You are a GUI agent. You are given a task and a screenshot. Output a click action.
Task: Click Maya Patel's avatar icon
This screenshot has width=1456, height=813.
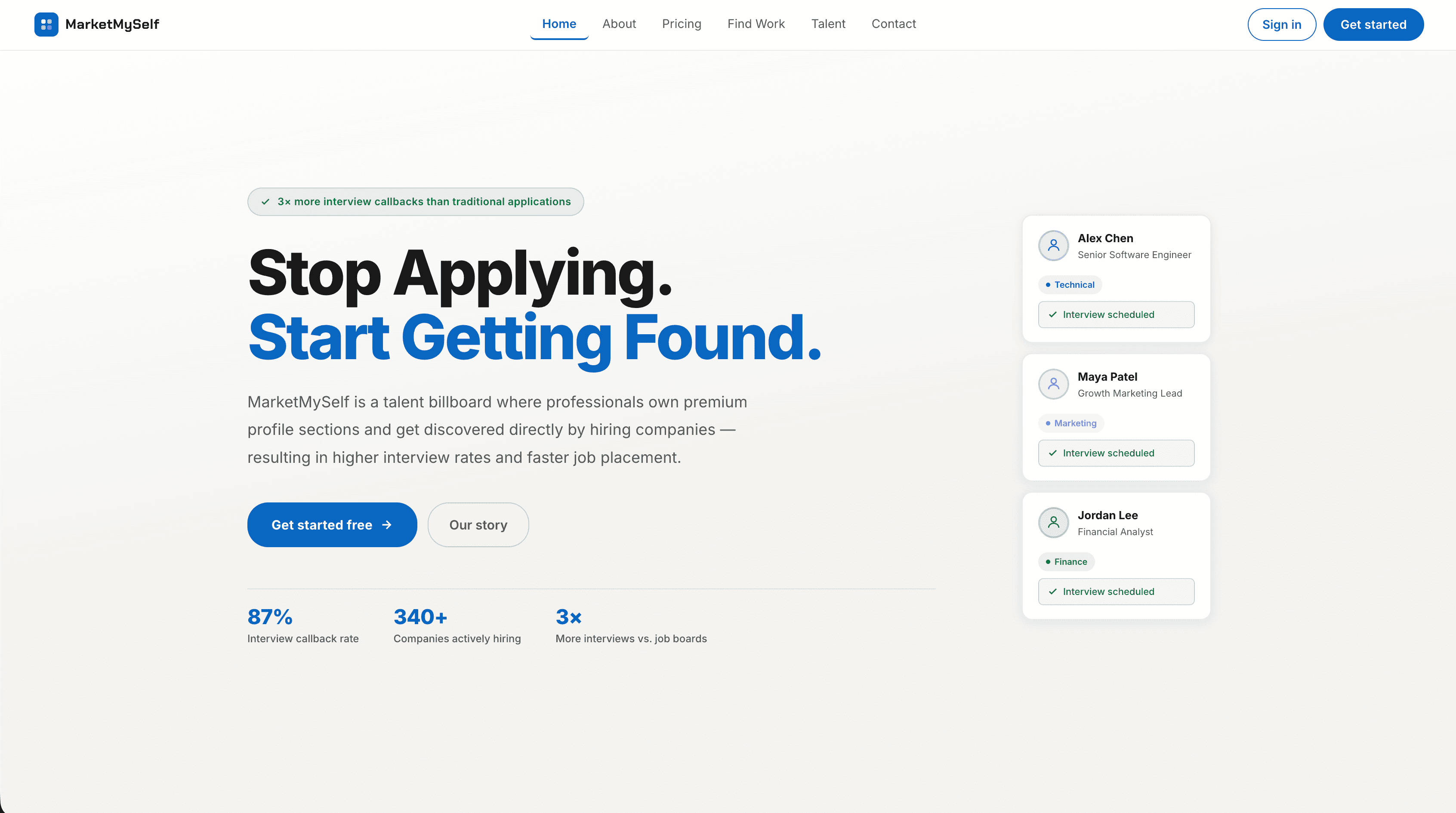pyautogui.click(x=1054, y=384)
